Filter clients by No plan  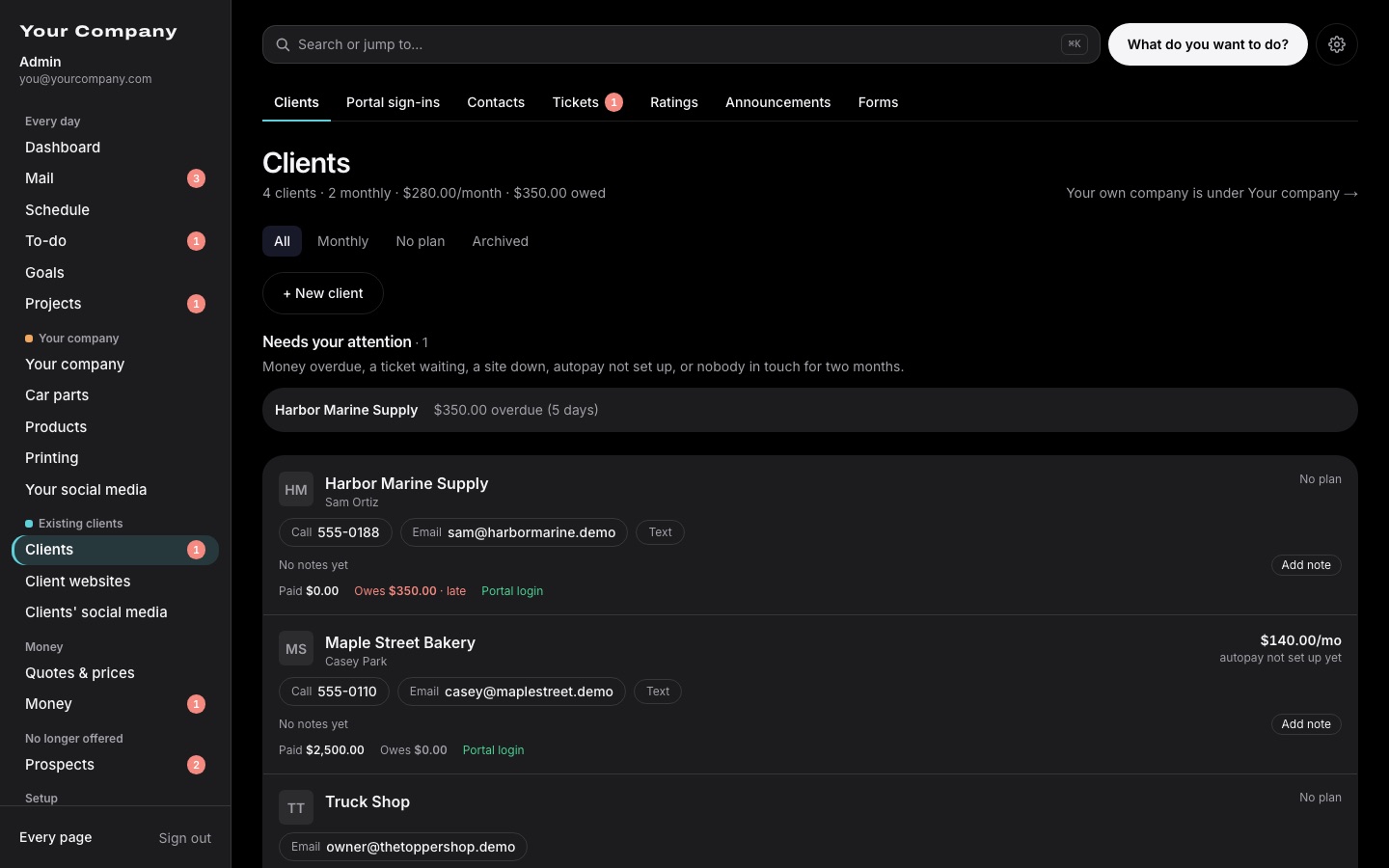421,241
